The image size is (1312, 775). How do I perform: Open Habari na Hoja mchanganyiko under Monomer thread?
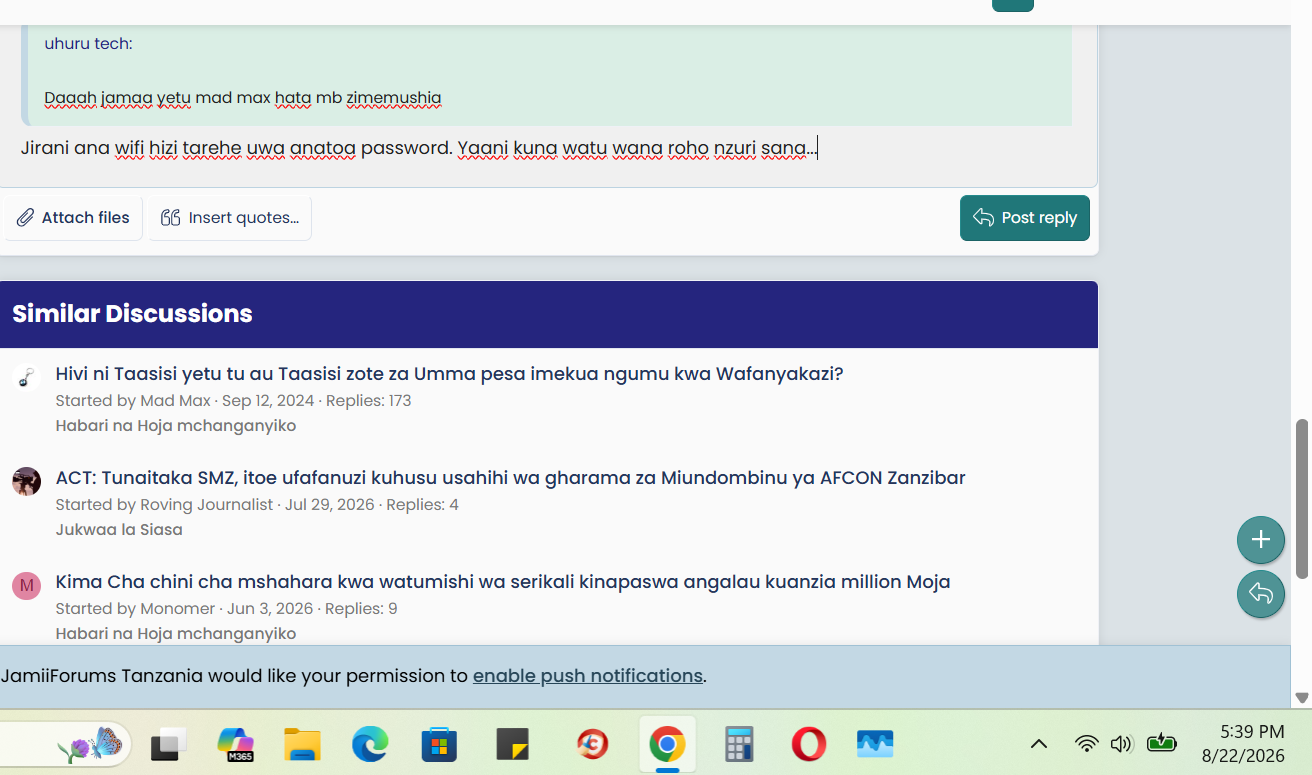pos(176,634)
